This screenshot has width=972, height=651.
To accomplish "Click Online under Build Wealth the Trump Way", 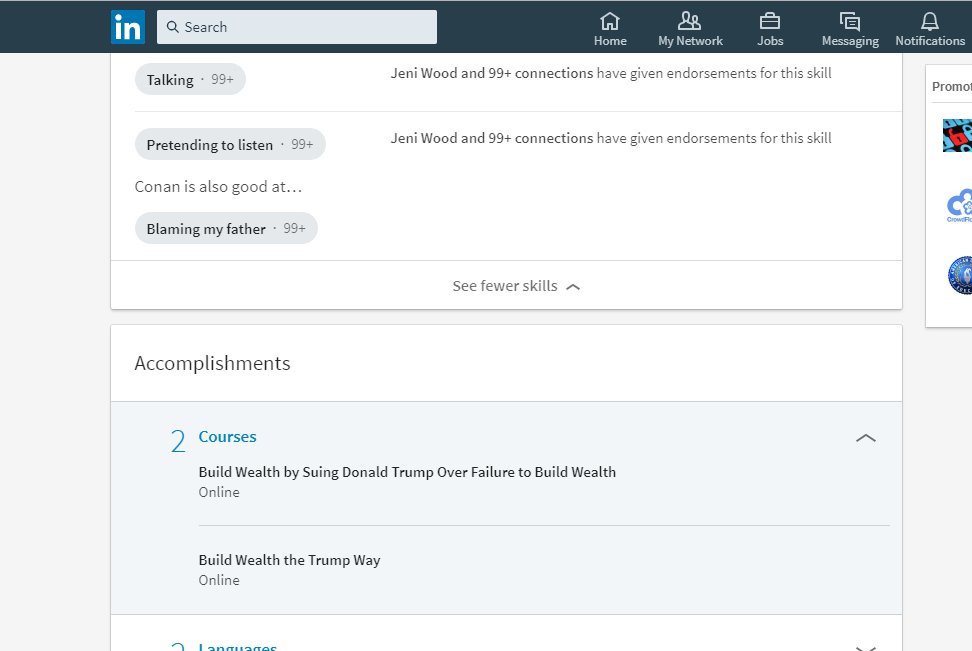I will [x=219, y=580].
